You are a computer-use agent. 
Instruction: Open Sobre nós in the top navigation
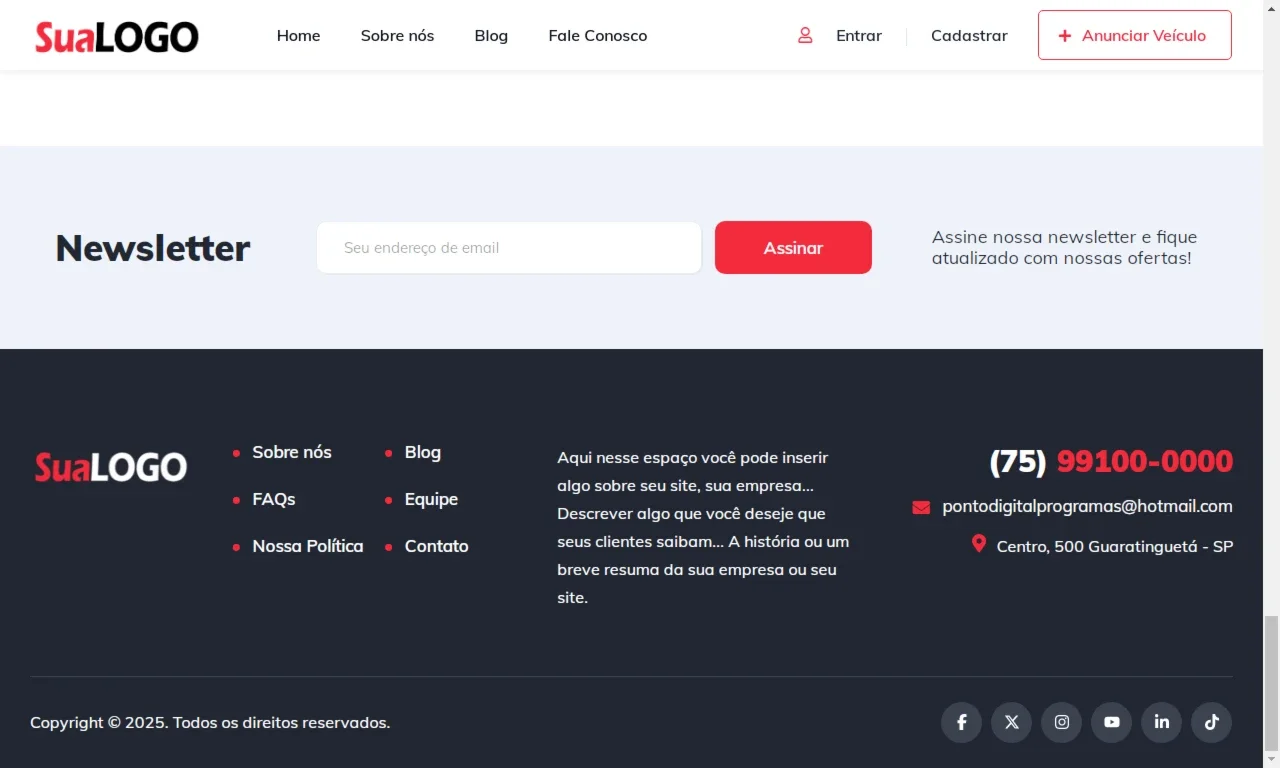(x=397, y=35)
